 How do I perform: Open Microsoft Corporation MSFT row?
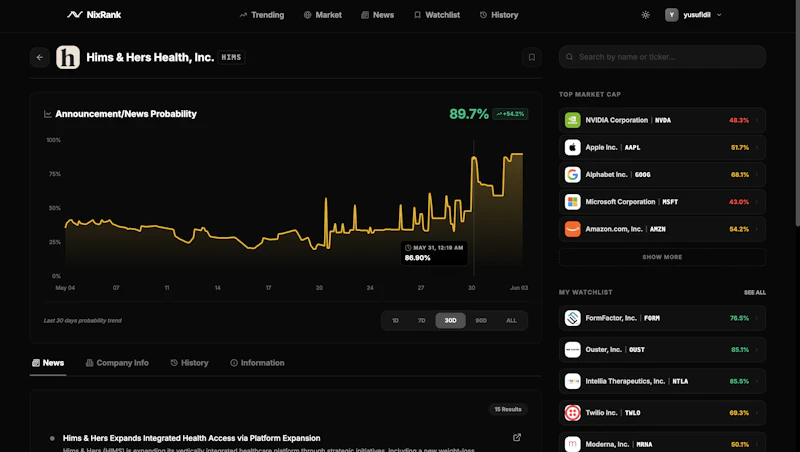(x=662, y=202)
